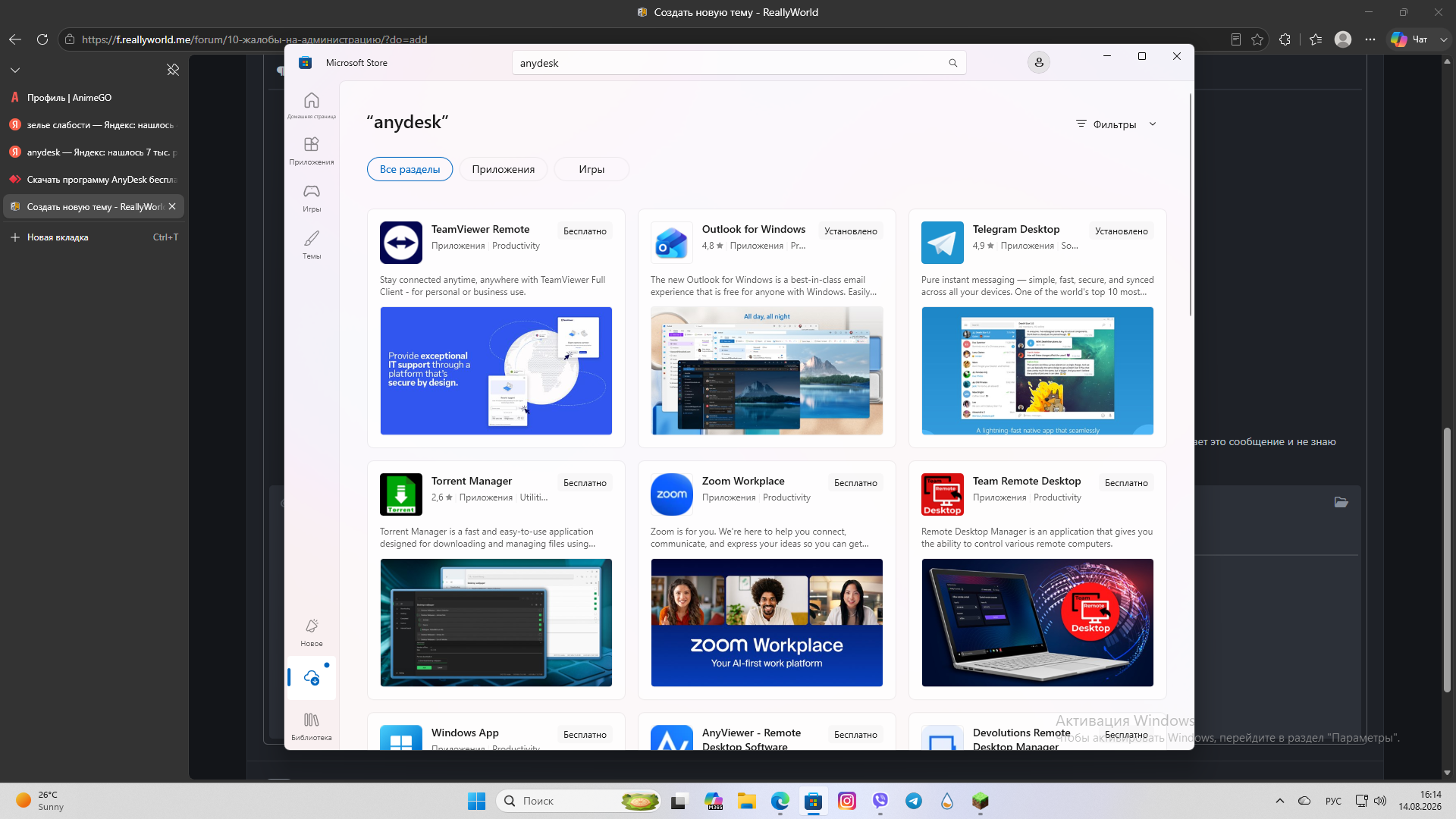Open the Apps section in Store sidebar
The height and width of the screenshot is (819, 1456).
pyautogui.click(x=312, y=150)
